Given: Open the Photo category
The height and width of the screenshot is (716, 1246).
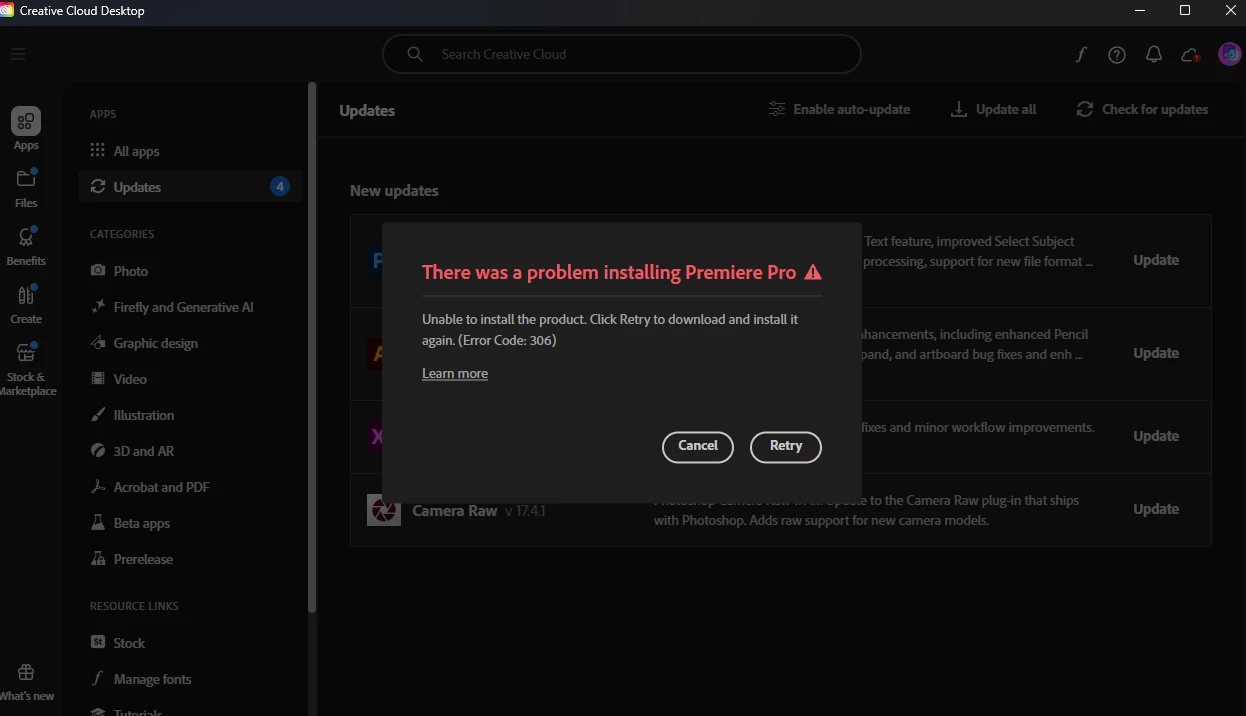Looking at the screenshot, I should [x=130, y=271].
